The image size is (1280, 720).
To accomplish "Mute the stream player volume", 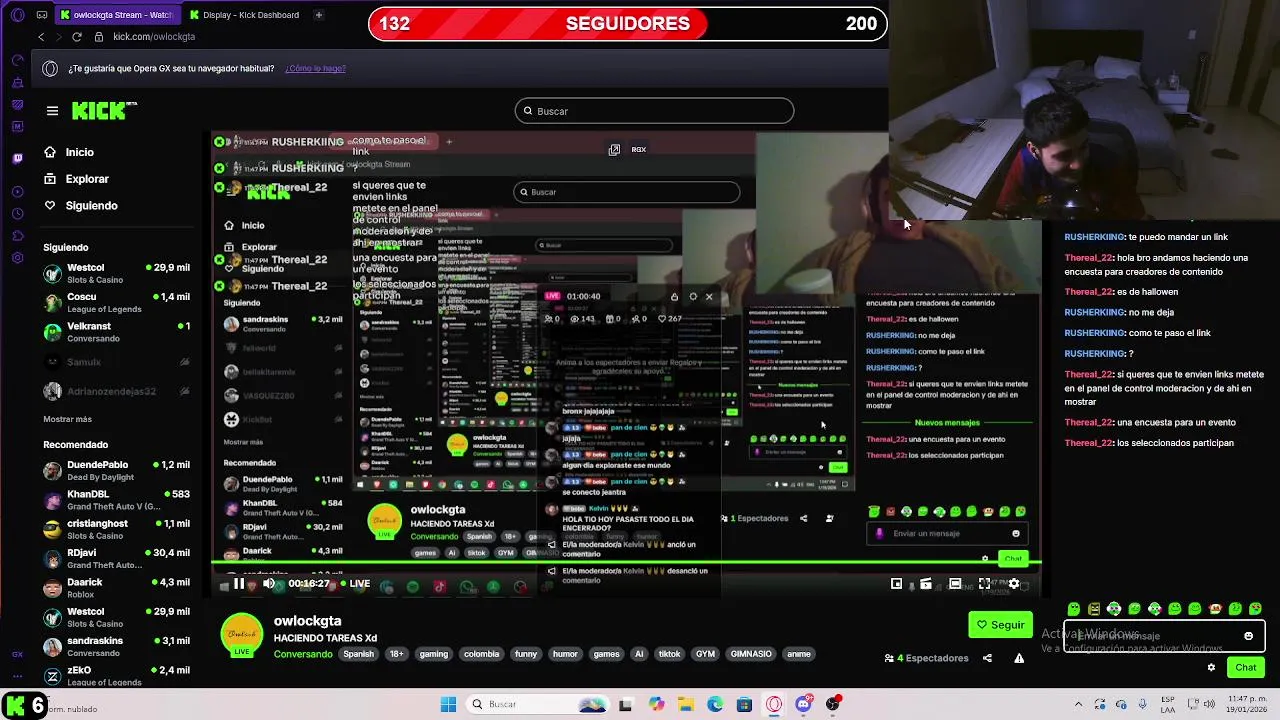I will click(268, 584).
